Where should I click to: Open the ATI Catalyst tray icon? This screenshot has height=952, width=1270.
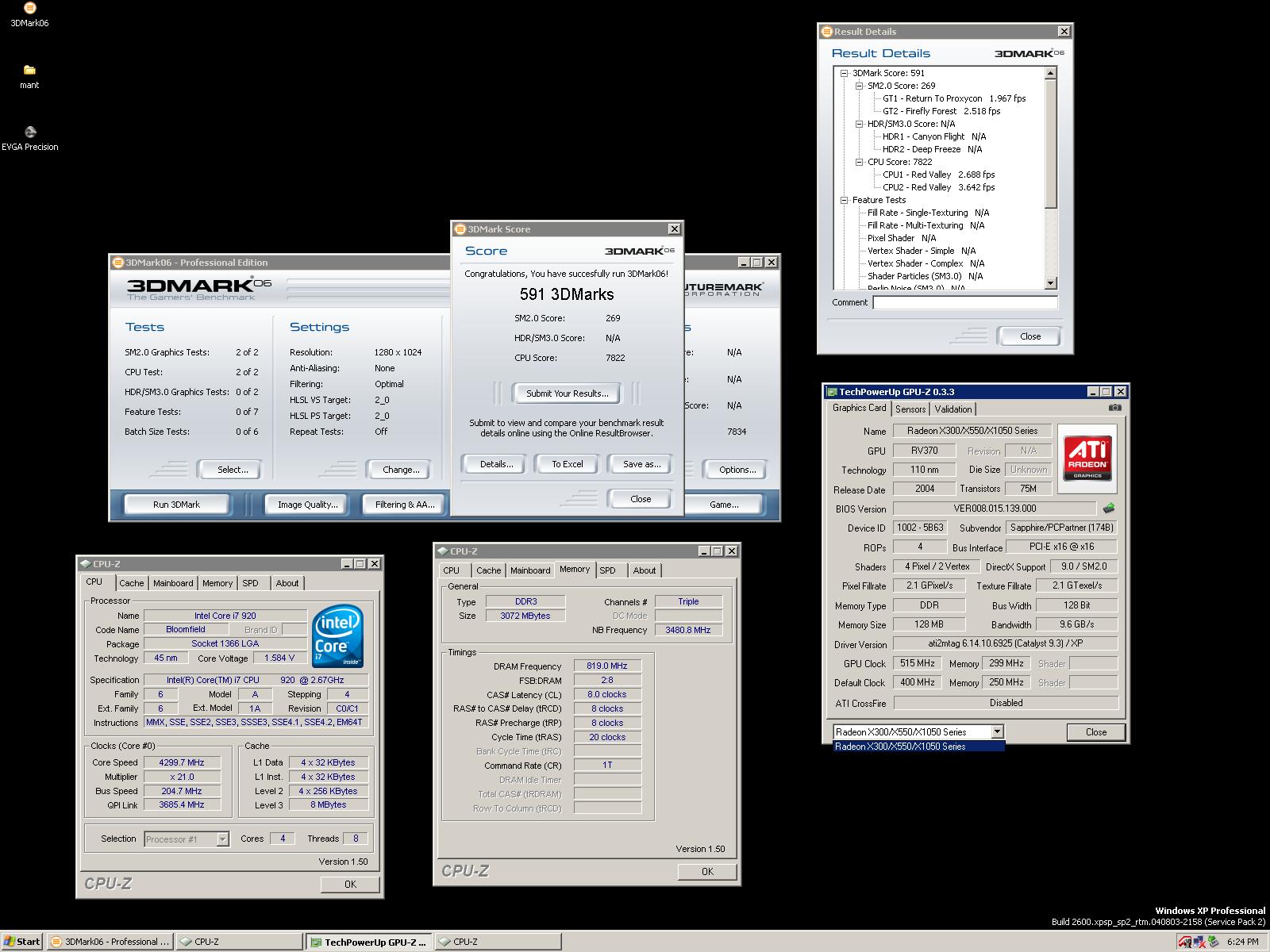1185,942
